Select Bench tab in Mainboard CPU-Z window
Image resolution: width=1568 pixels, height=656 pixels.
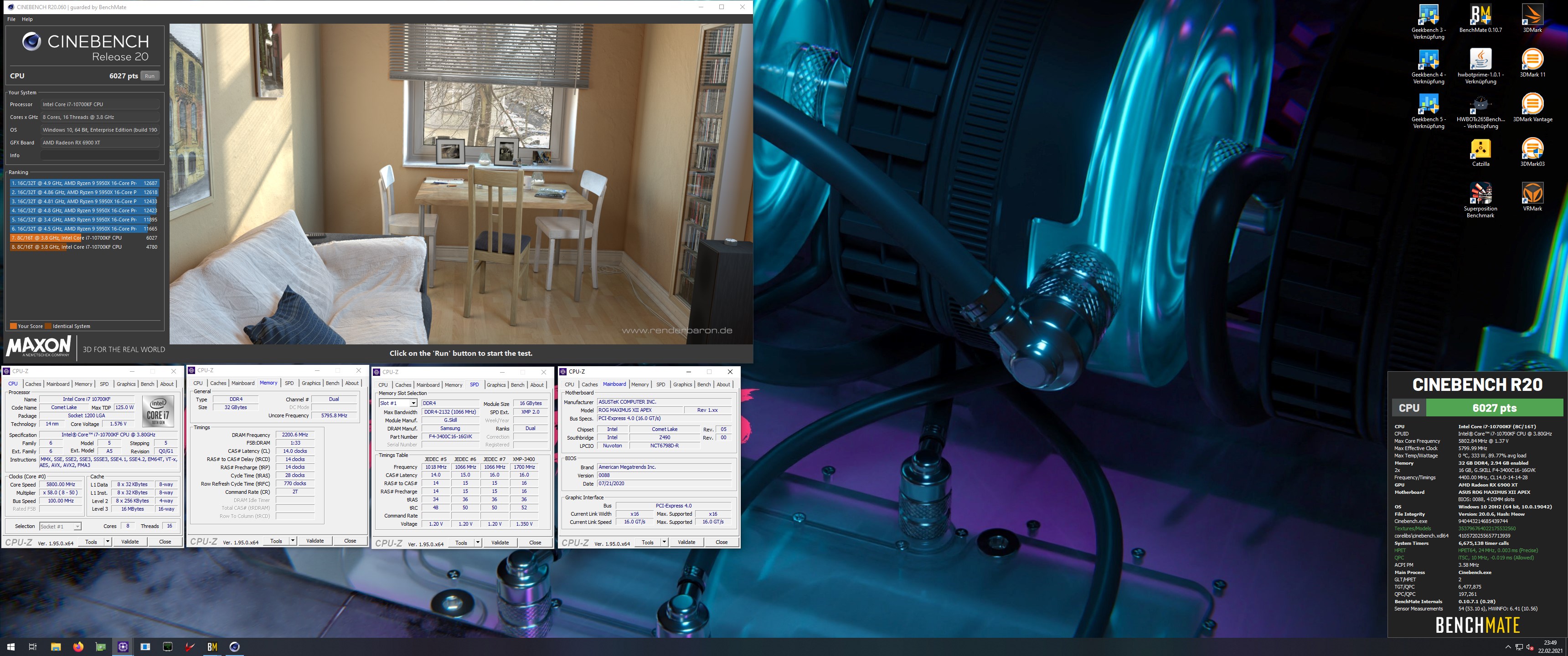[x=704, y=384]
